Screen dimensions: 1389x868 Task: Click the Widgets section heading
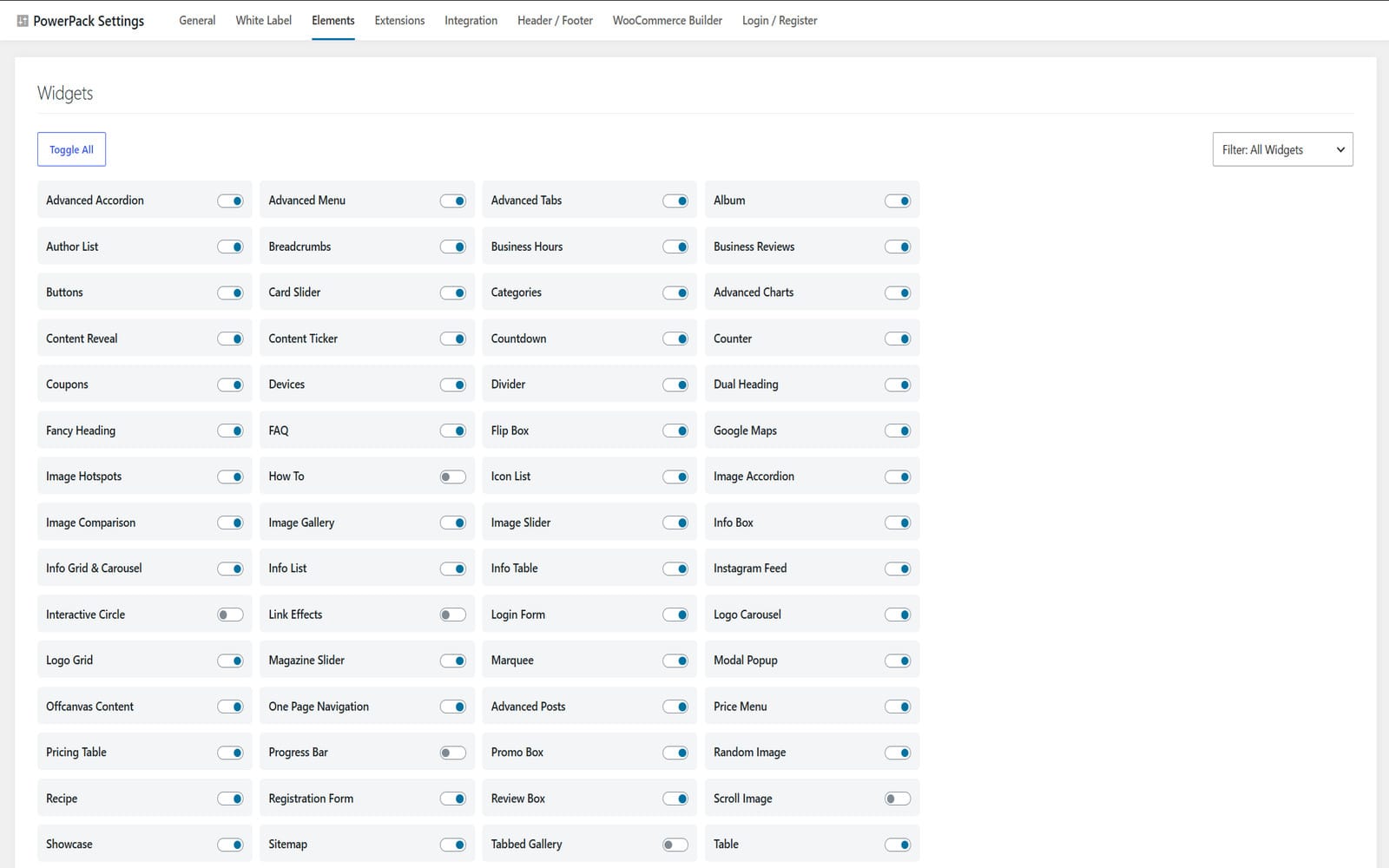[65, 93]
